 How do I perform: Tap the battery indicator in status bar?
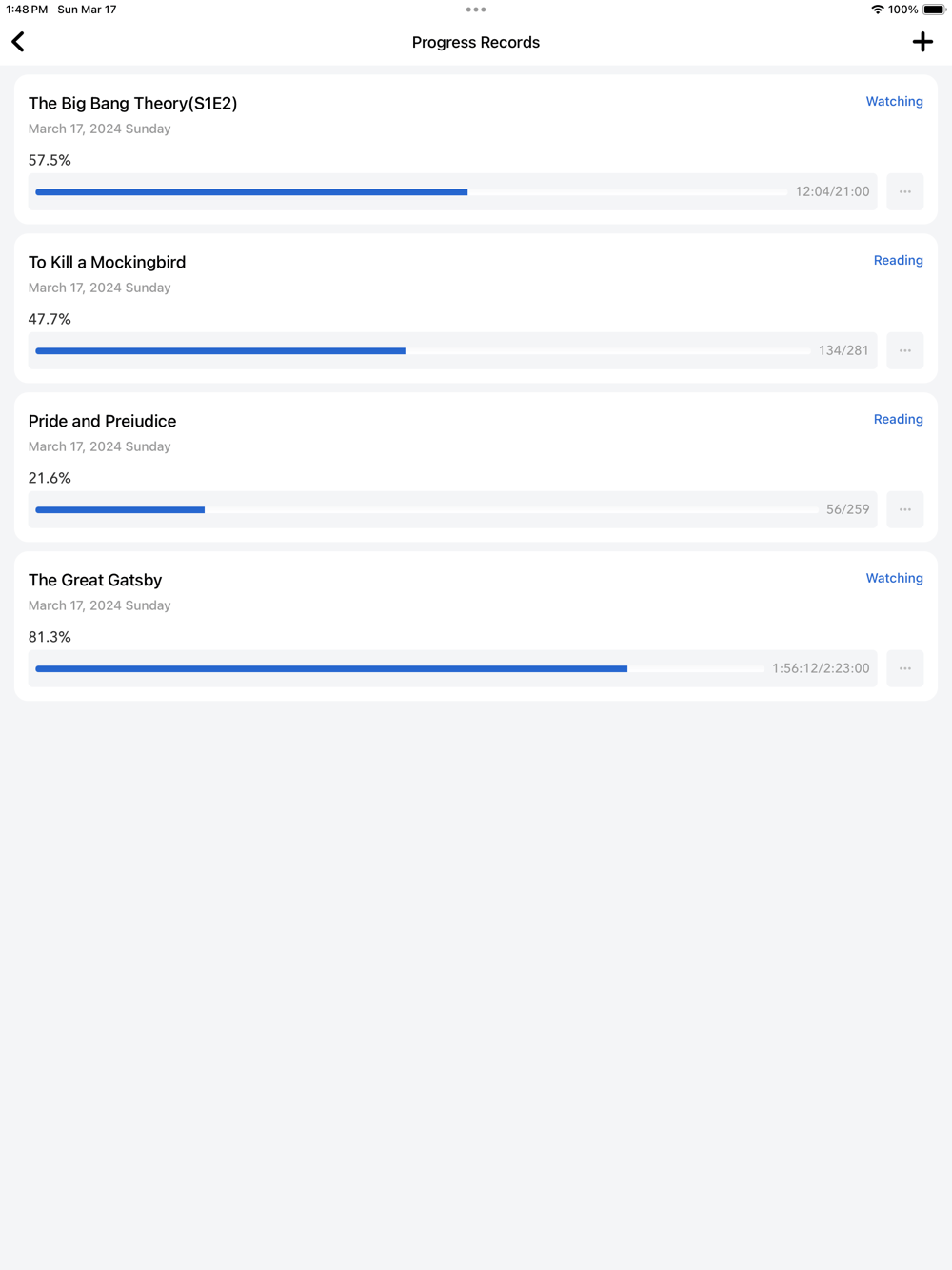click(x=934, y=10)
